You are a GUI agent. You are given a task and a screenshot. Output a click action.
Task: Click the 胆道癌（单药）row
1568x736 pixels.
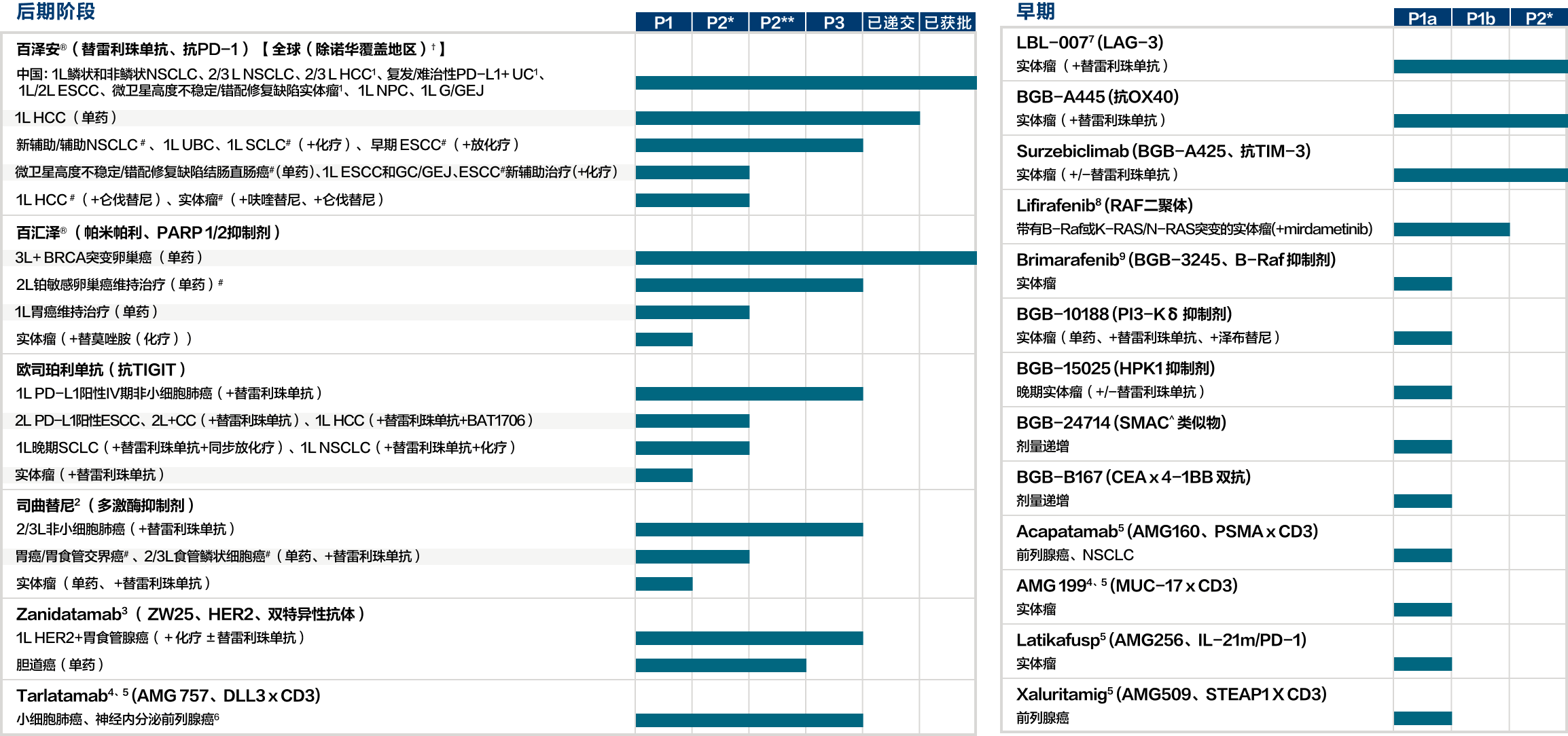coord(60,665)
